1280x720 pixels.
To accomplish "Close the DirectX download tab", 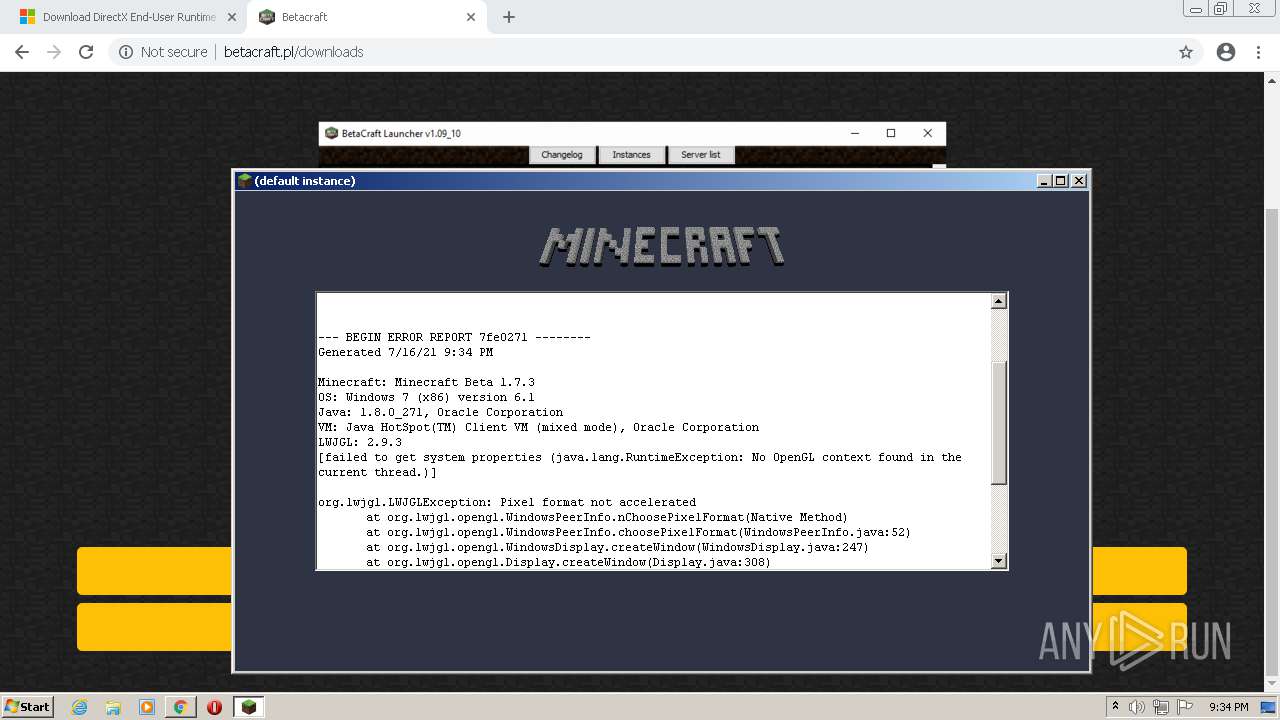I will coord(232,17).
